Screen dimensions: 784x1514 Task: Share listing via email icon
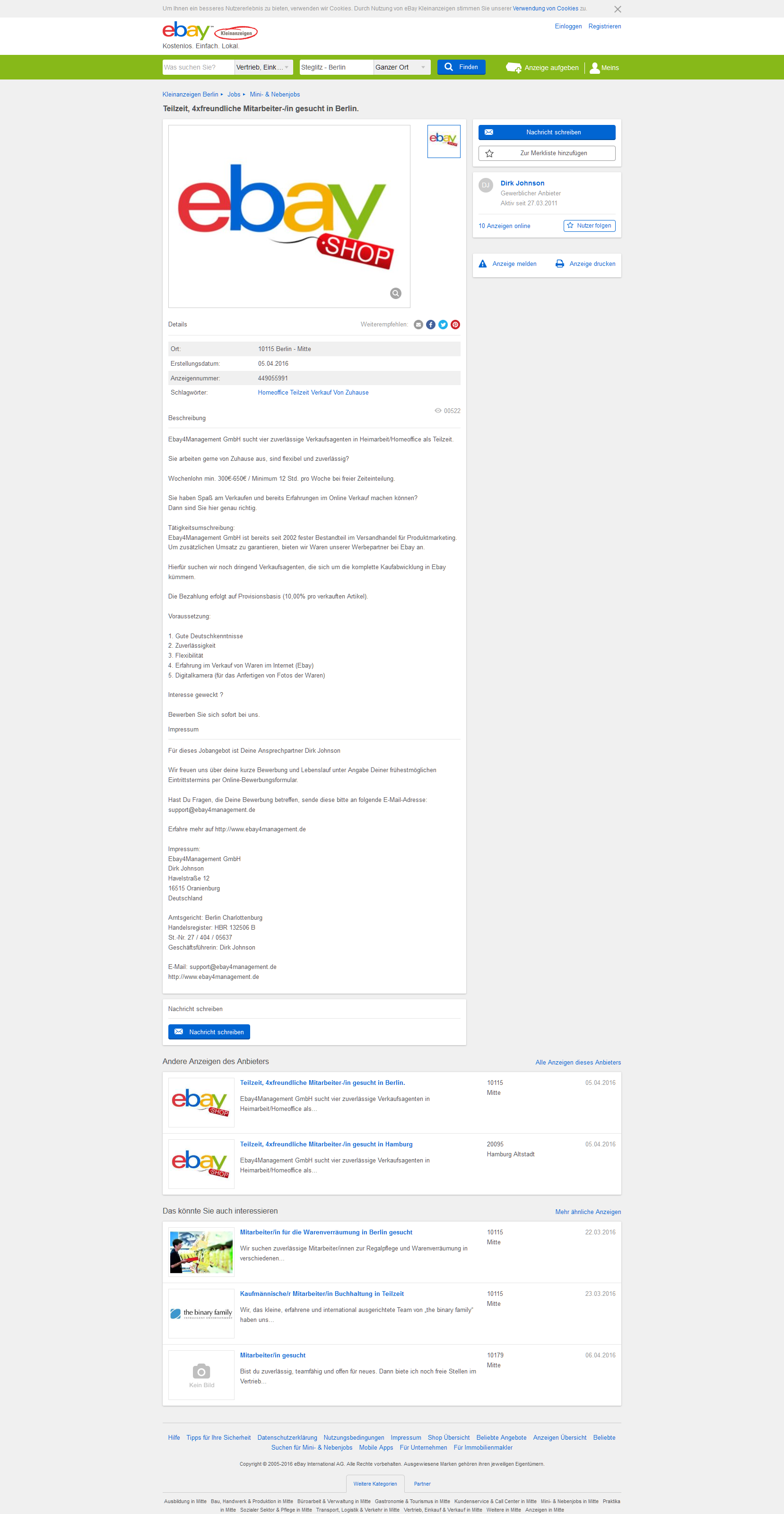418,325
